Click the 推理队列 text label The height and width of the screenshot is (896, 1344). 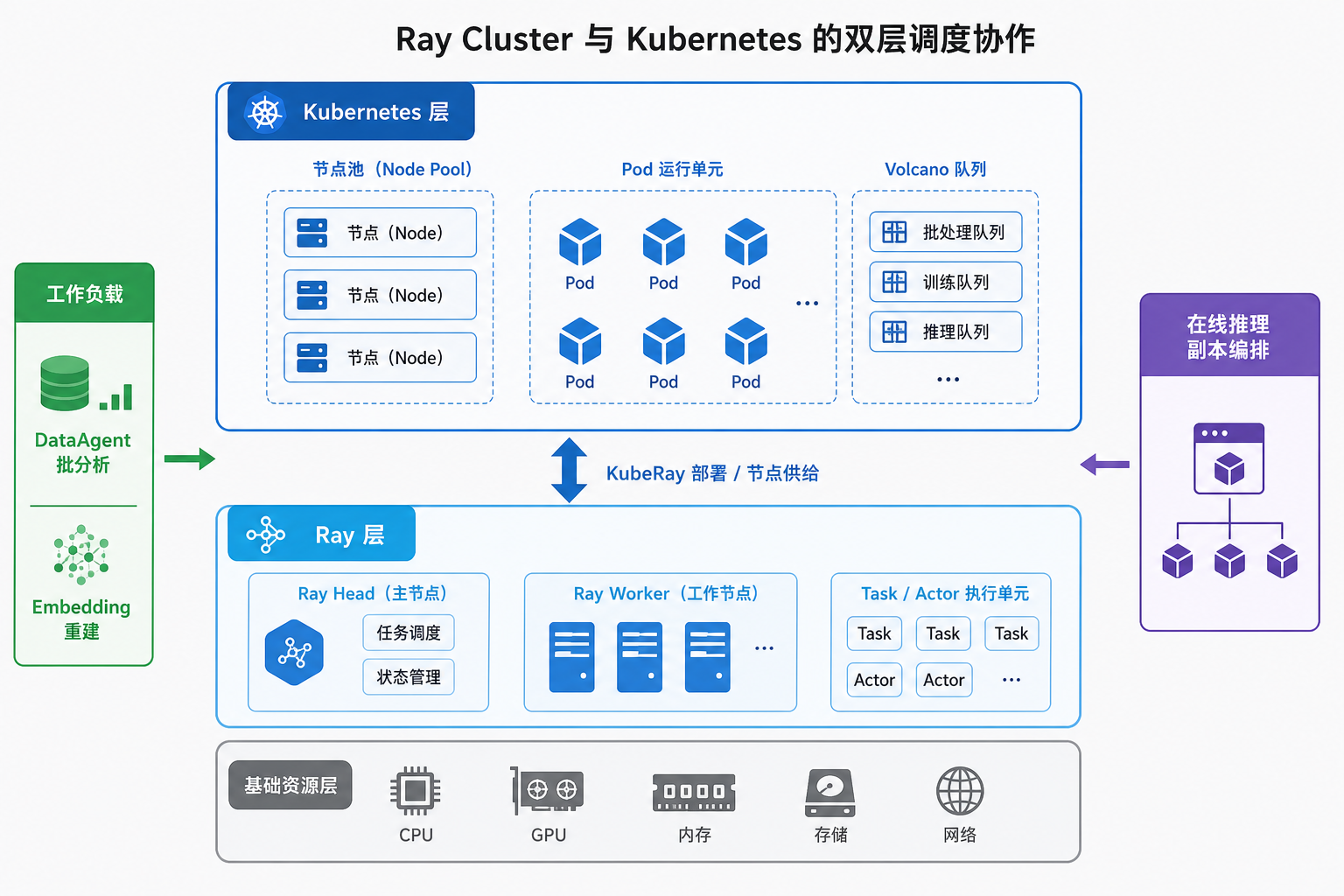pos(955,332)
